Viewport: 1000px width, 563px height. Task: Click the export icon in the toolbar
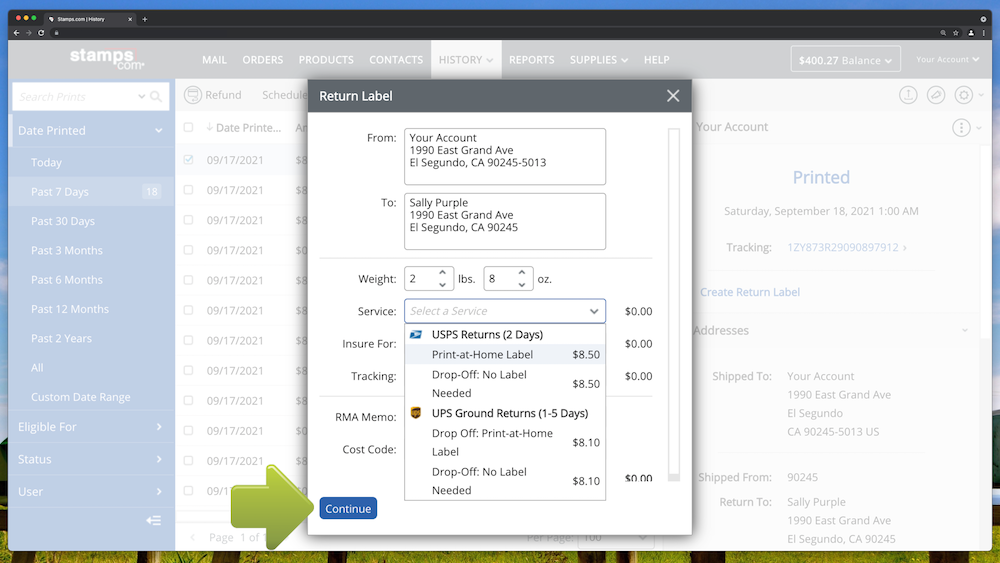[908, 95]
